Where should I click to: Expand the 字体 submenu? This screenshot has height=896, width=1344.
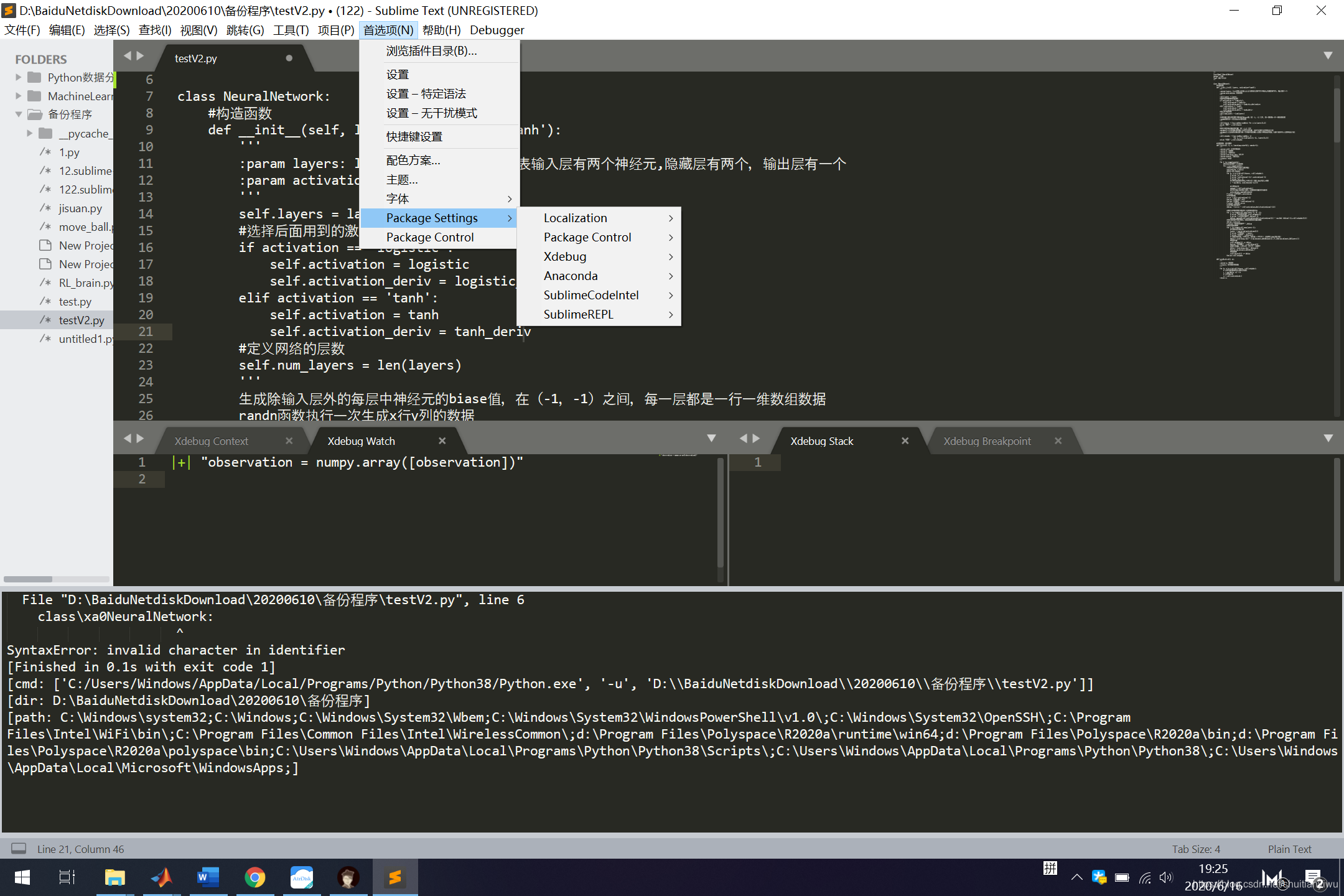(x=439, y=199)
